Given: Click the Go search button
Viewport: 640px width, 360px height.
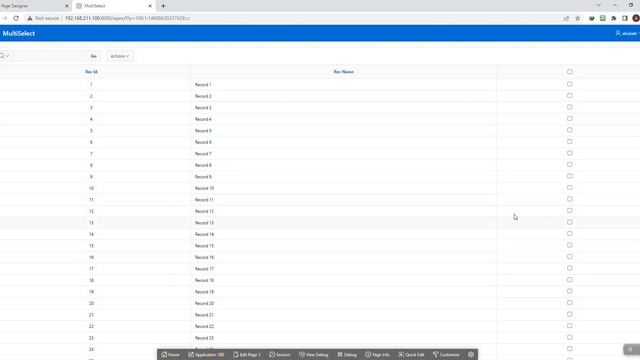Looking at the screenshot, I should click(x=93, y=56).
